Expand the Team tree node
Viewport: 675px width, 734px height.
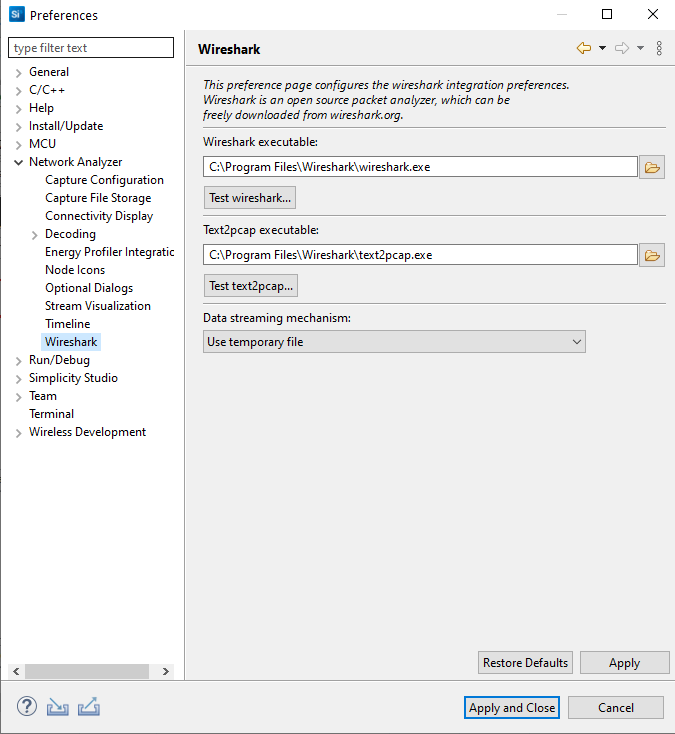tap(18, 397)
